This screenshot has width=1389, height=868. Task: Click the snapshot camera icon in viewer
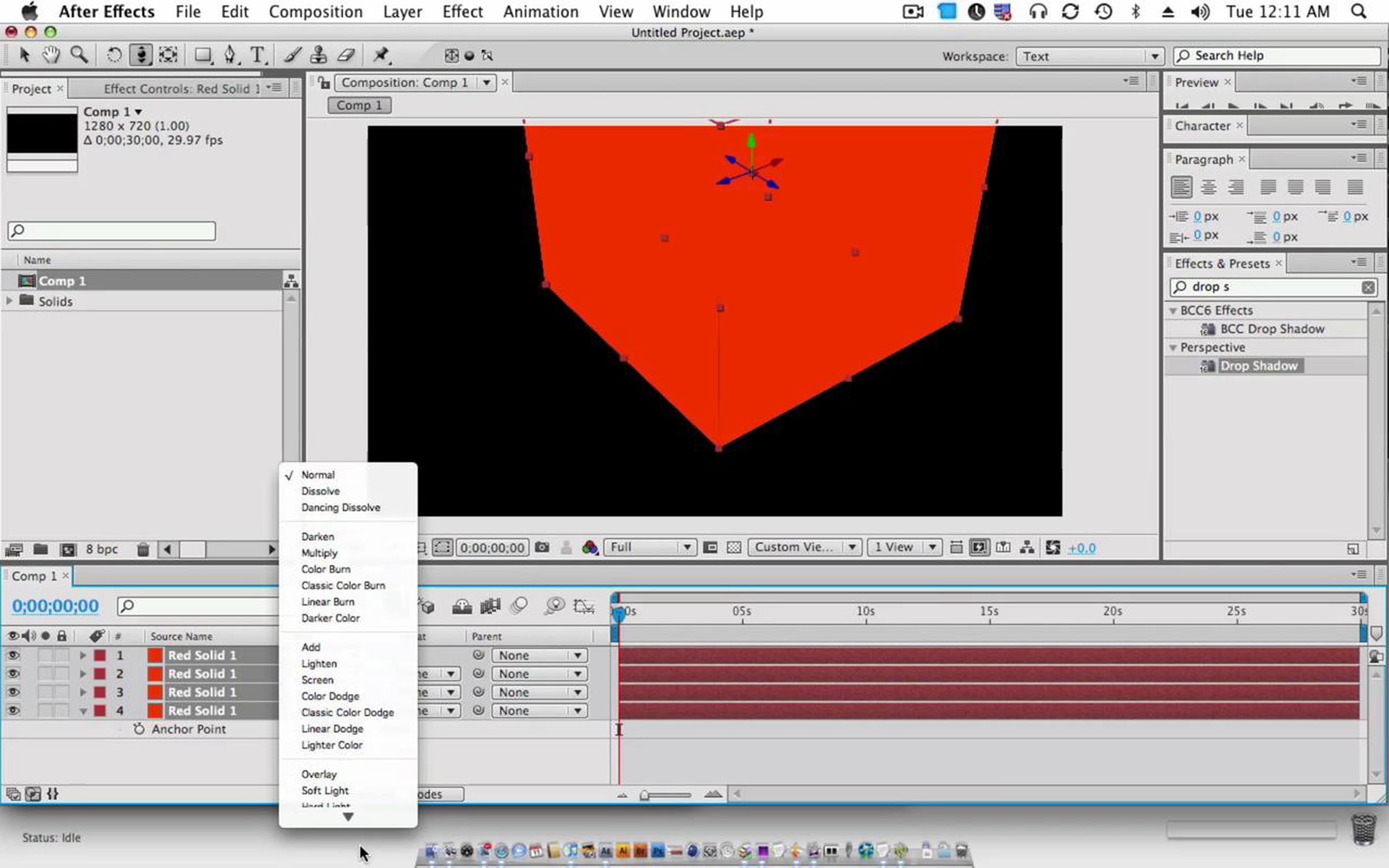[x=542, y=547]
